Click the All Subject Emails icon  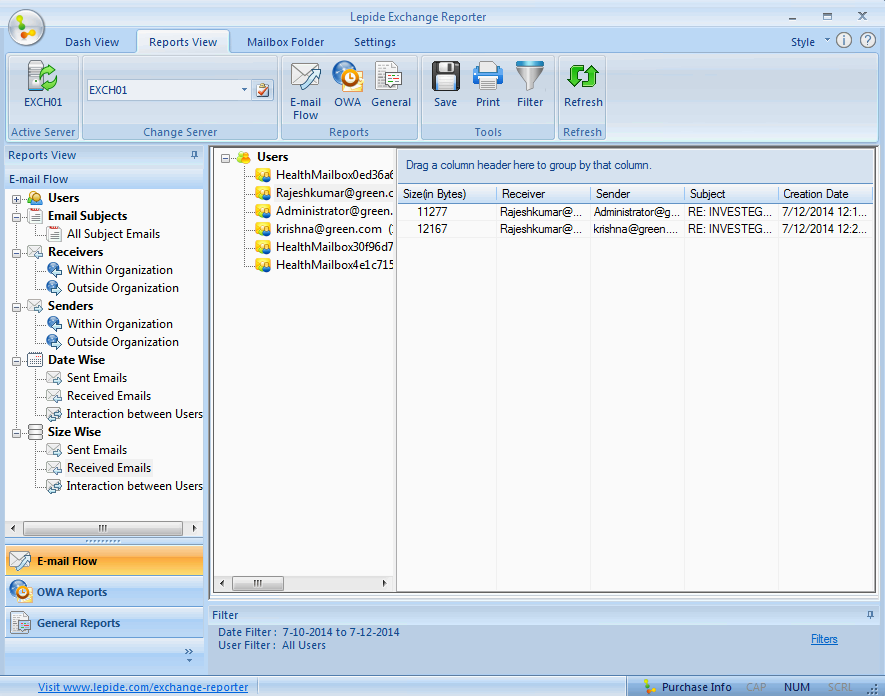pyautogui.click(x=54, y=234)
